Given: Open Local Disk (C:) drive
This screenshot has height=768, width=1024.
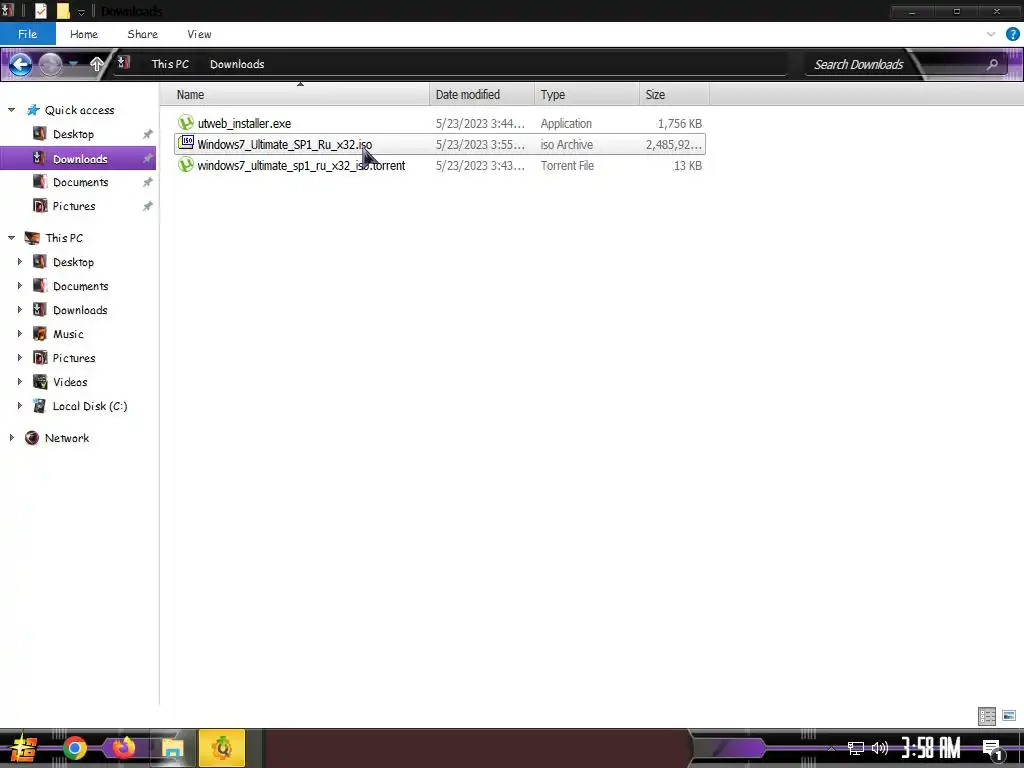Looking at the screenshot, I should point(90,406).
